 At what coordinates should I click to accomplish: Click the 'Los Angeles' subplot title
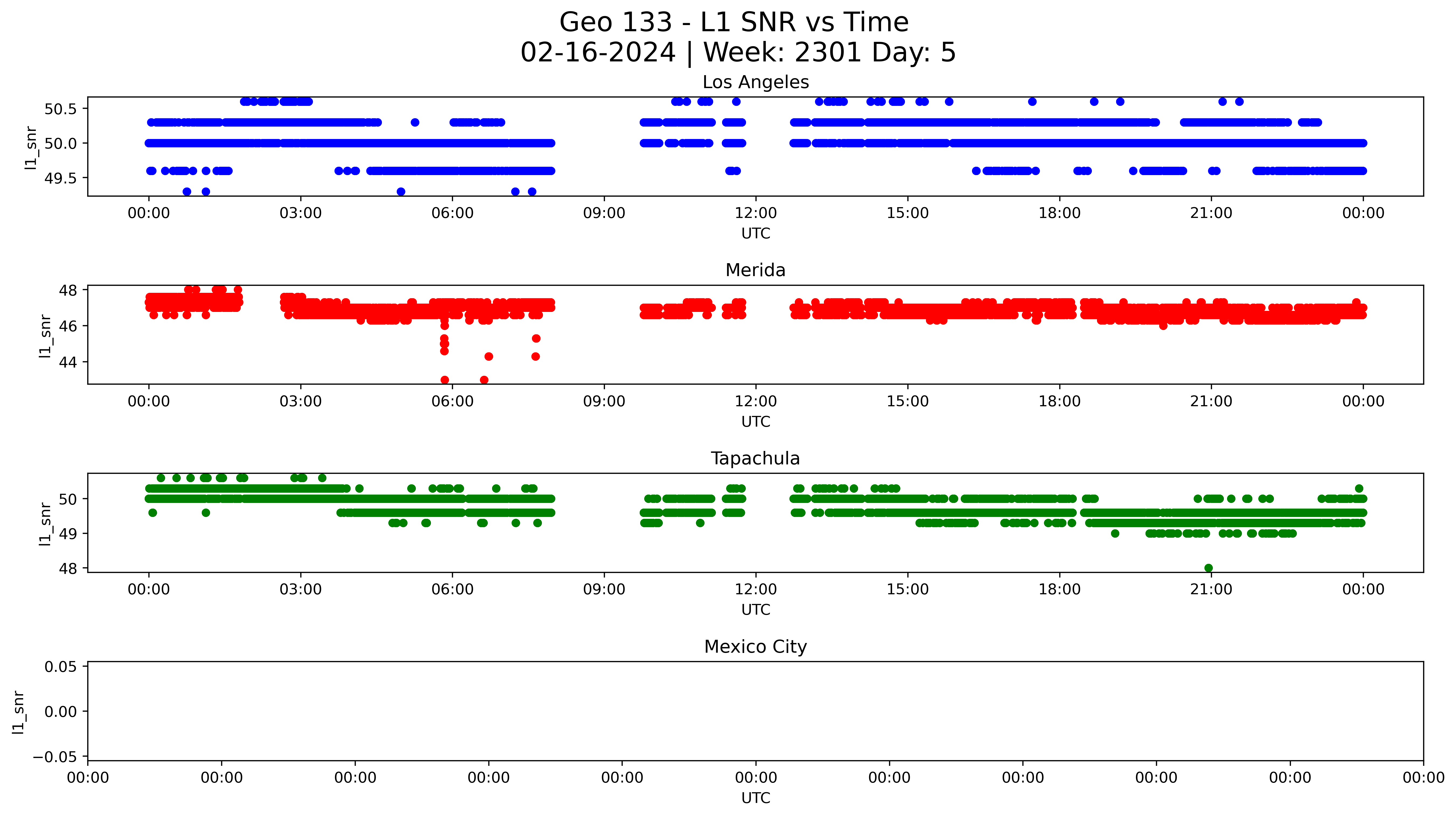pos(755,82)
